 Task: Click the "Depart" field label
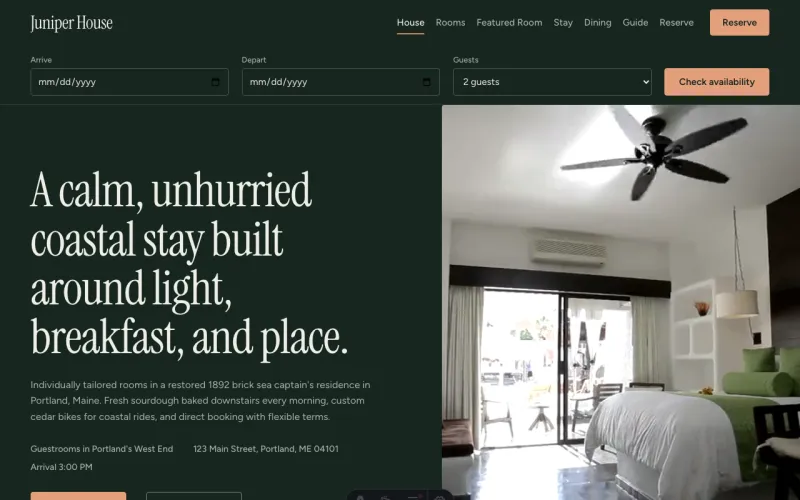coord(254,60)
